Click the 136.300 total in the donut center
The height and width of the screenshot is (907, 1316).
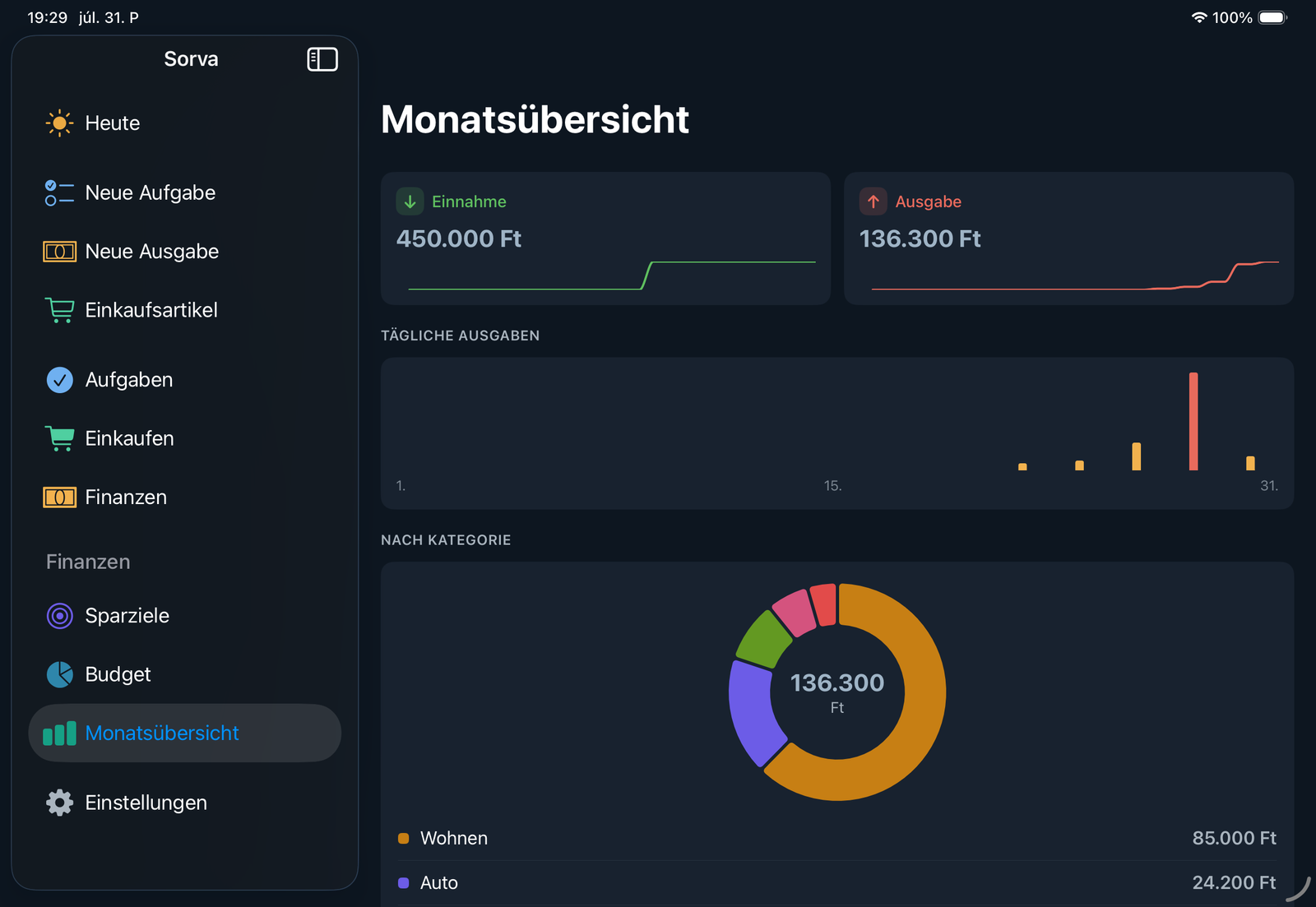click(x=837, y=683)
